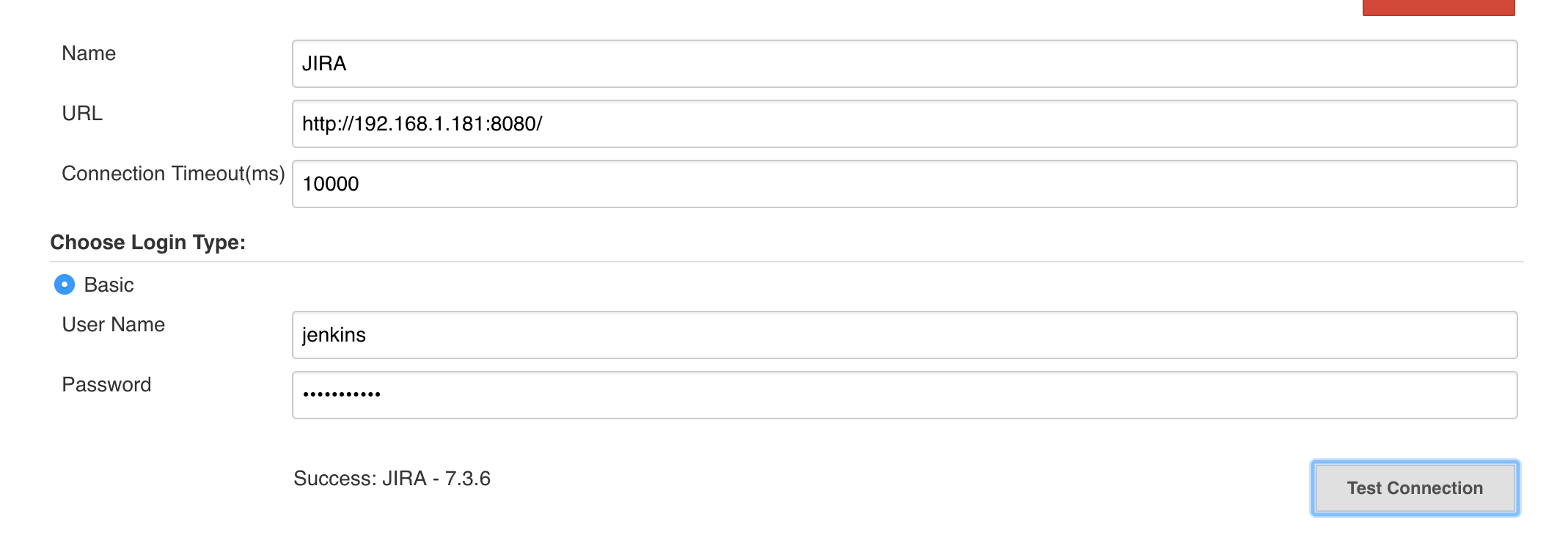Screen dimensions: 1568x538
Task: Click the divider below Choose Login Type
Action: pyautogui.click(x=786, y=262)
